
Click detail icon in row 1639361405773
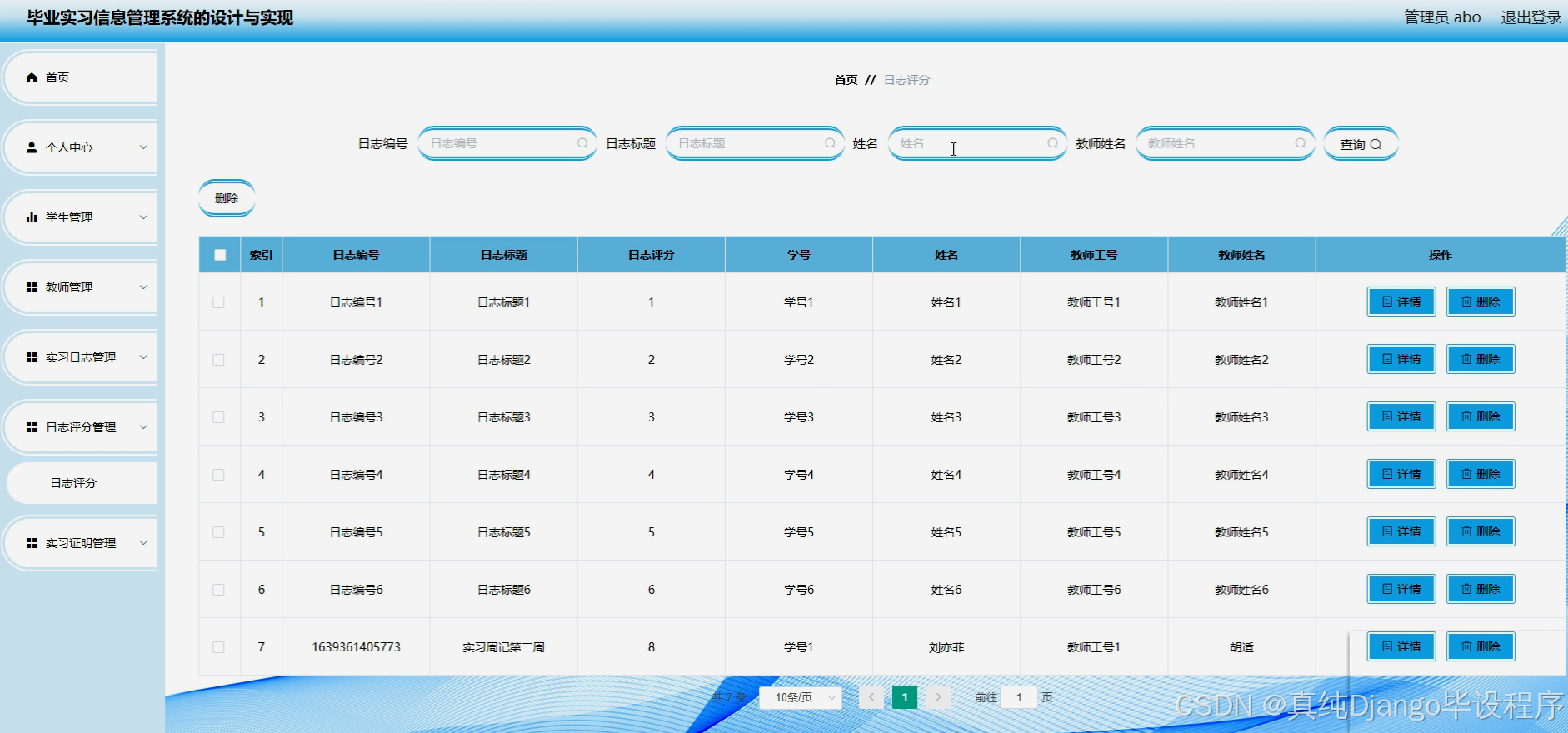(1387, 646)
